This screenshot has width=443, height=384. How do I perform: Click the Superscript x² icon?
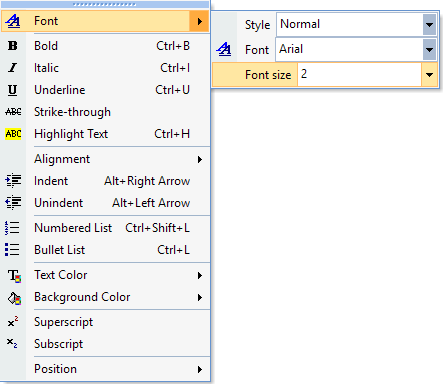click(13, 322)
